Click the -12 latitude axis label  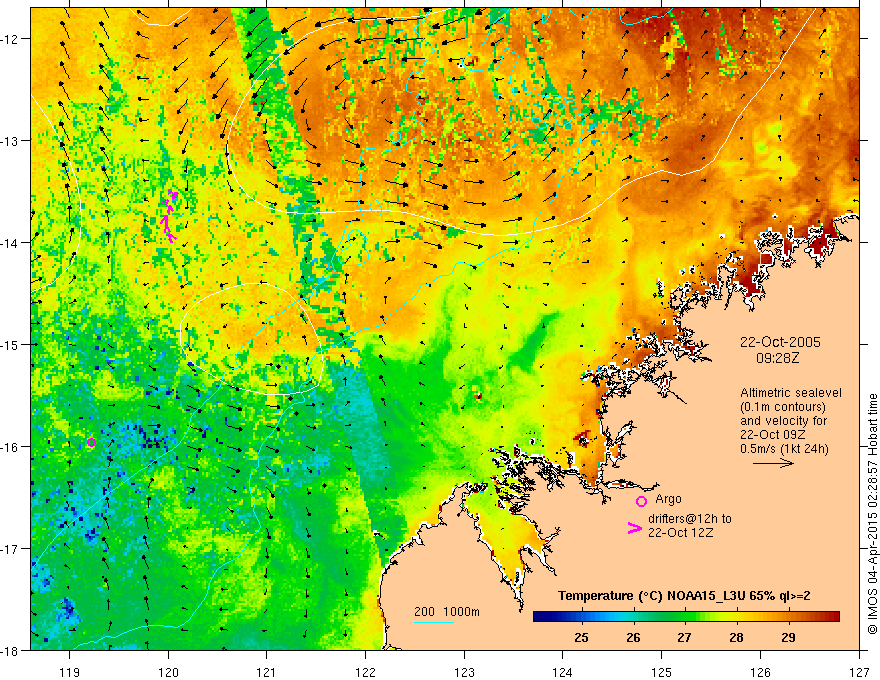11,39
